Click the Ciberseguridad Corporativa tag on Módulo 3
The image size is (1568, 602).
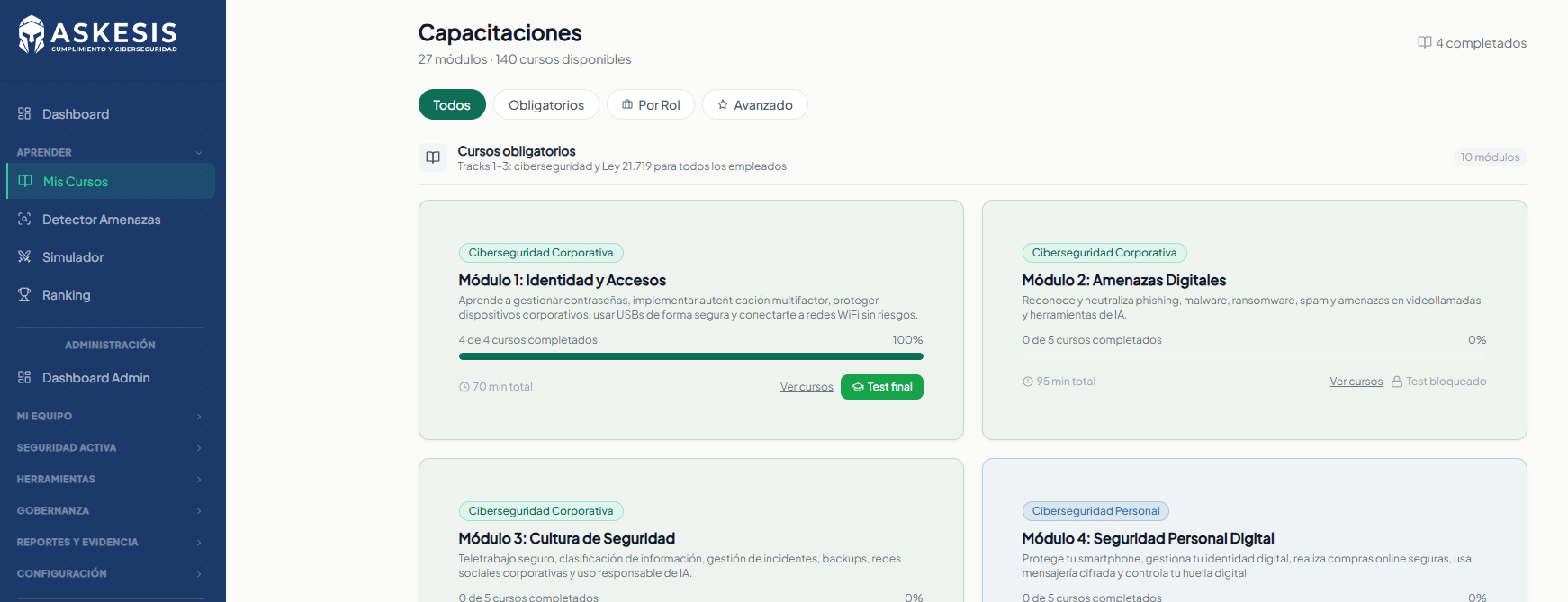(x=541, y=511)
